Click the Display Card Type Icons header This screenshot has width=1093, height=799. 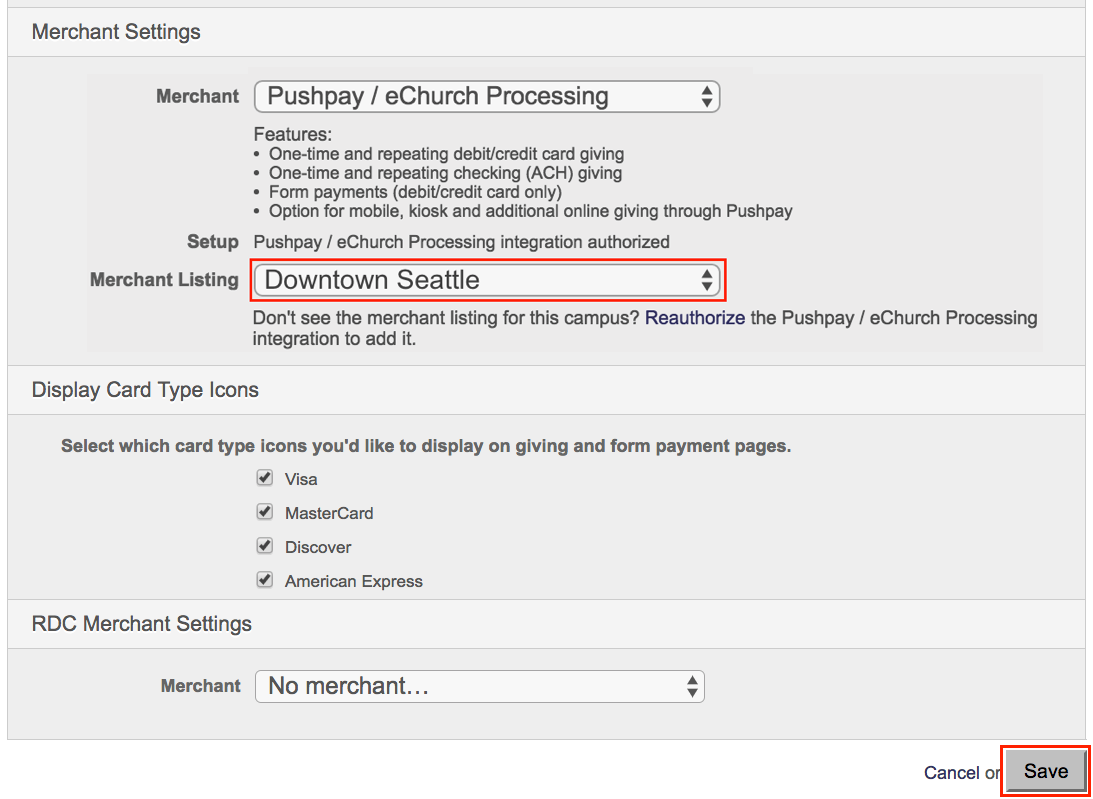[x=144, y=389]
